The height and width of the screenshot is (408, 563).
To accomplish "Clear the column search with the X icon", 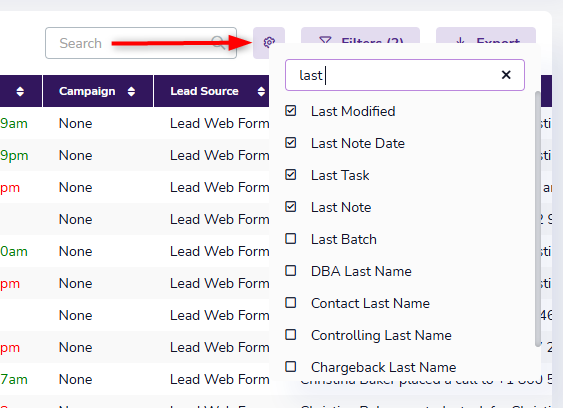I will 506,75.
